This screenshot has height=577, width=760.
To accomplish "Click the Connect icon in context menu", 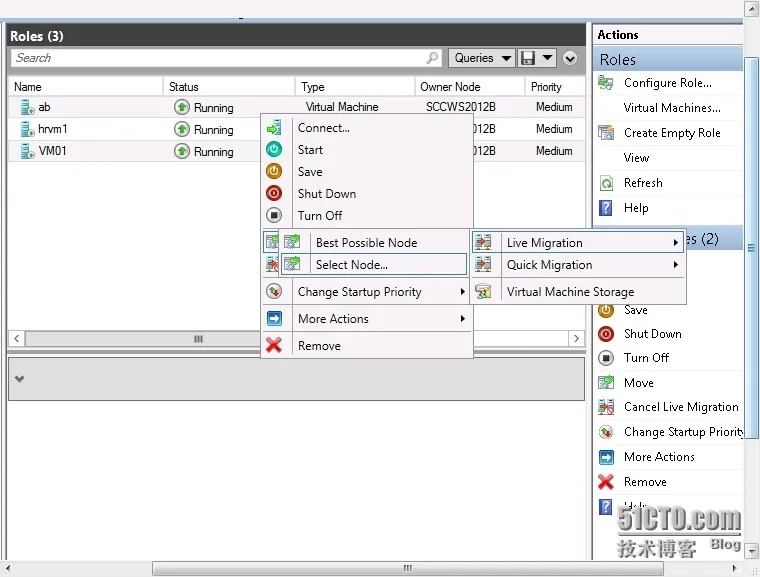I will 274,128.
